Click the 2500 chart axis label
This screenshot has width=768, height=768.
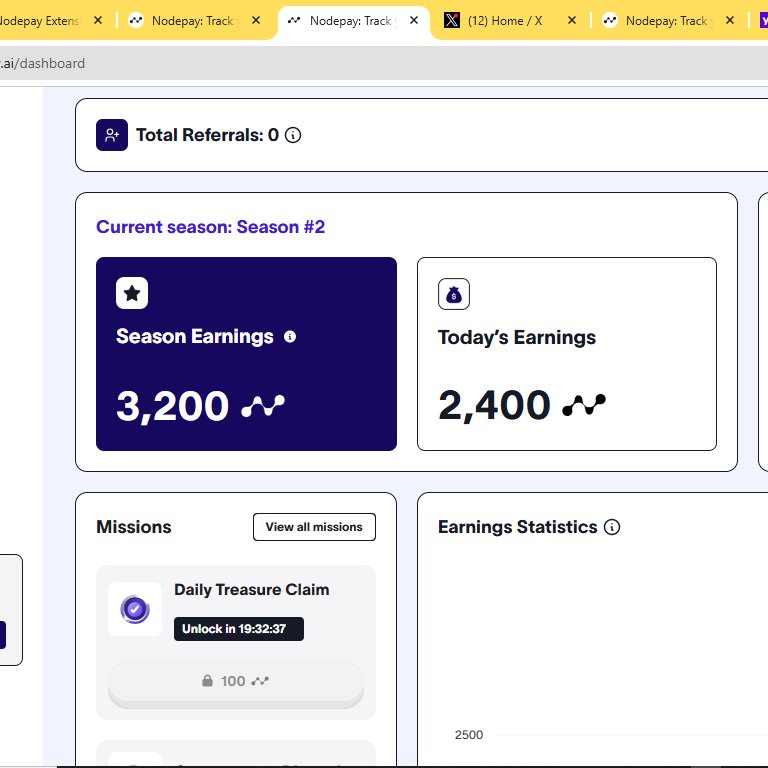coord(469,735)
